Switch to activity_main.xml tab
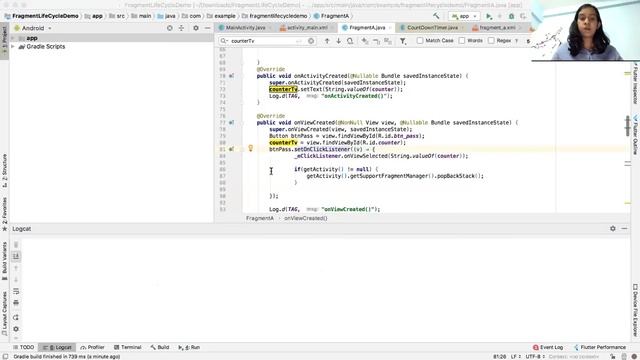Image resolution: width=640 pixels, height=360 pixels. tap(307, 28)
